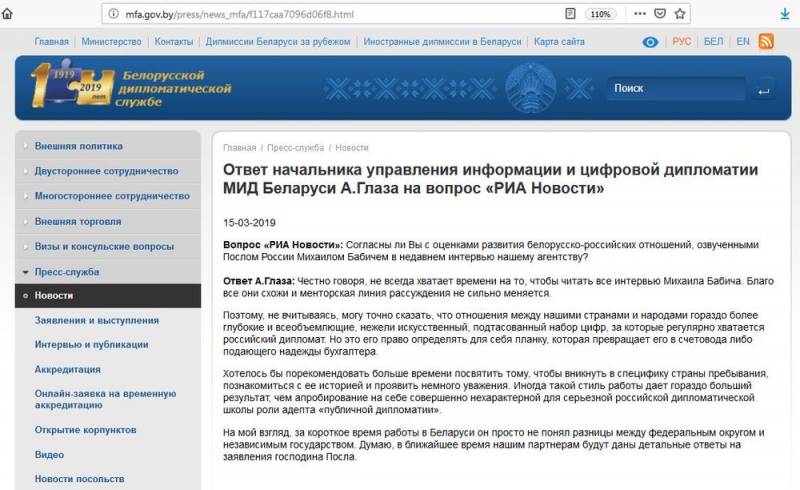Click Главная in breadcrumb
Screen dimensions: 800x490
coord(239,148)
